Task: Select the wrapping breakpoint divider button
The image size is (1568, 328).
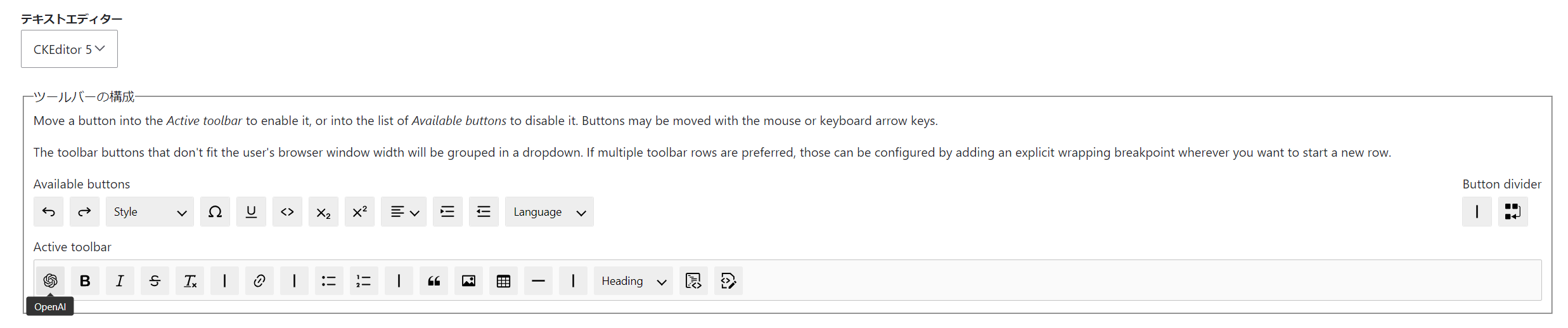Action: tap(1513, 212)
